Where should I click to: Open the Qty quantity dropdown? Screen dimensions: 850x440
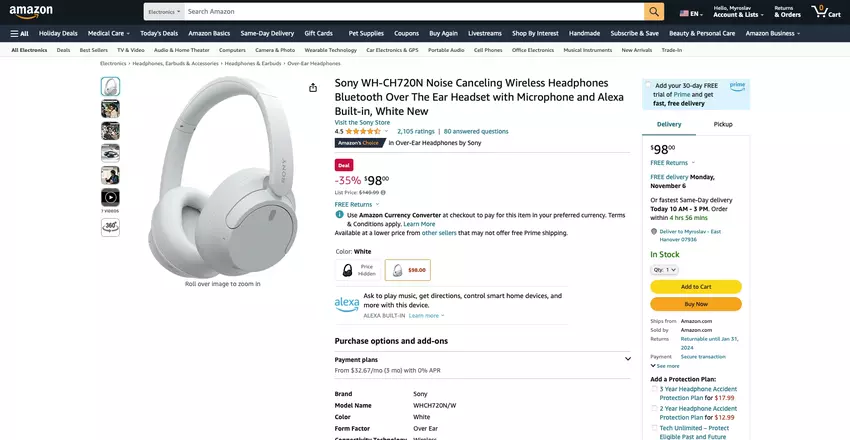tap(665, 269)
